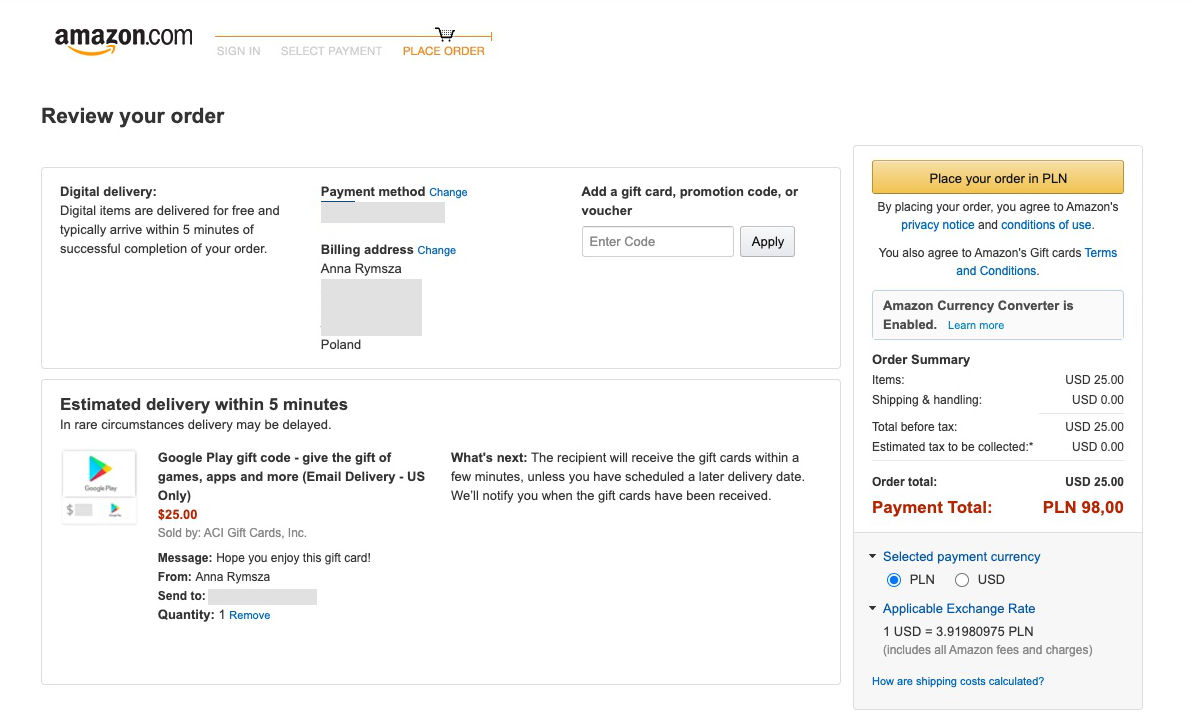1192x715 pixels.
Task: Select PLN as payment currency
Action: click(894, 580)
